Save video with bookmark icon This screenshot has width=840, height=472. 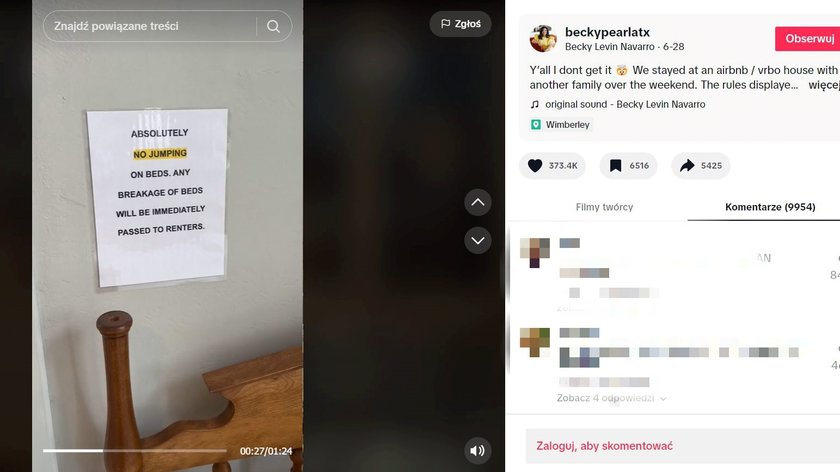pos(616,166)
